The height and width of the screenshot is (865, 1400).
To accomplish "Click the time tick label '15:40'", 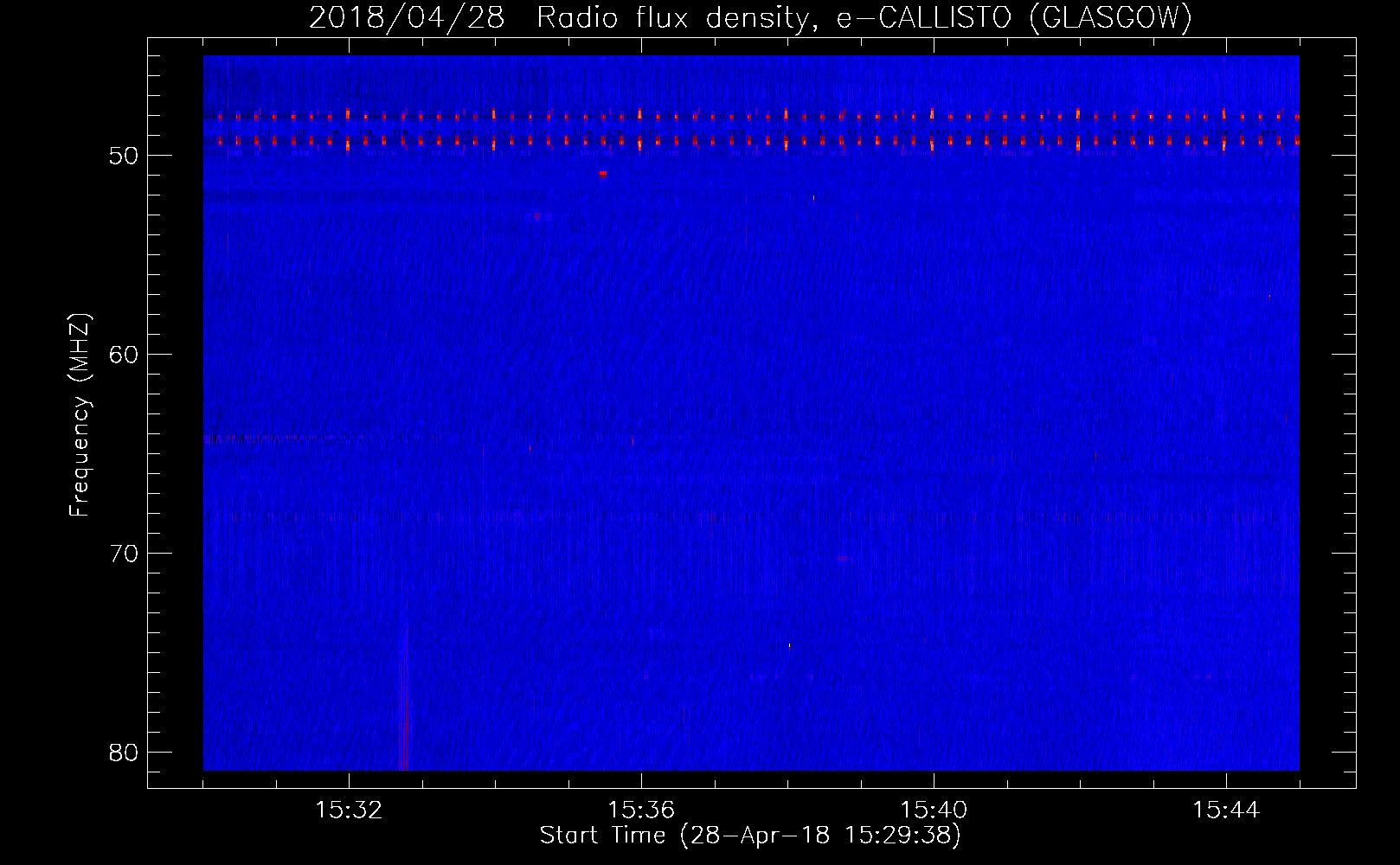I will click(x=934, y=811).
